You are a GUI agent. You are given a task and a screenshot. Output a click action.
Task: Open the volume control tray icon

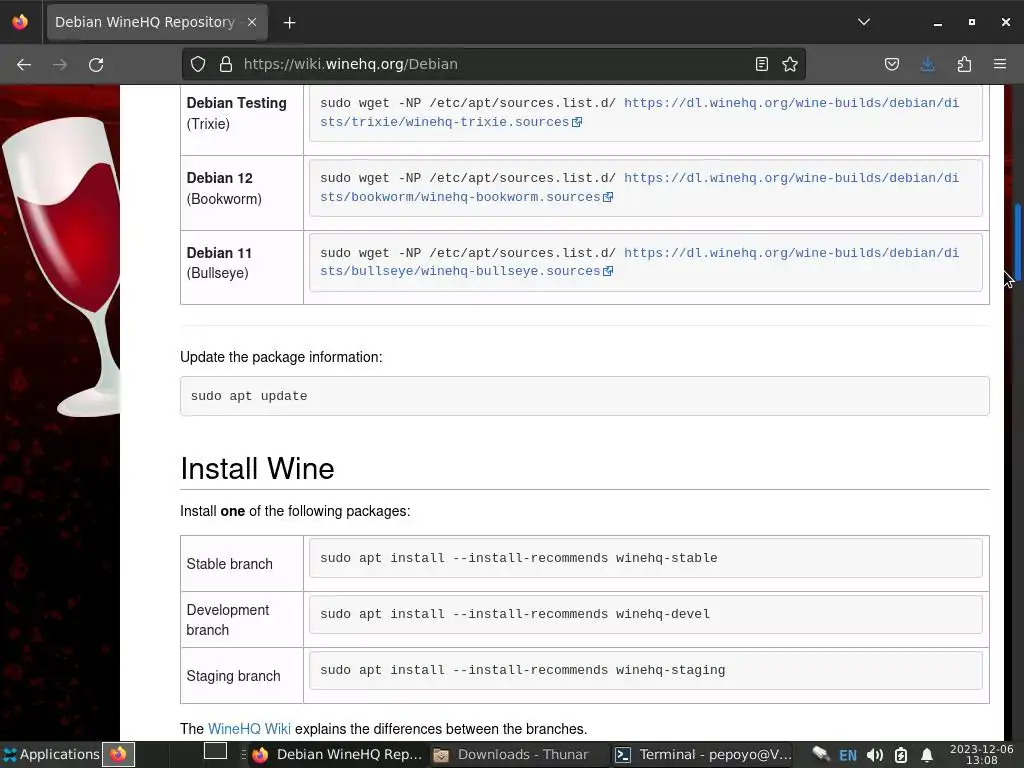pos(874,756)
